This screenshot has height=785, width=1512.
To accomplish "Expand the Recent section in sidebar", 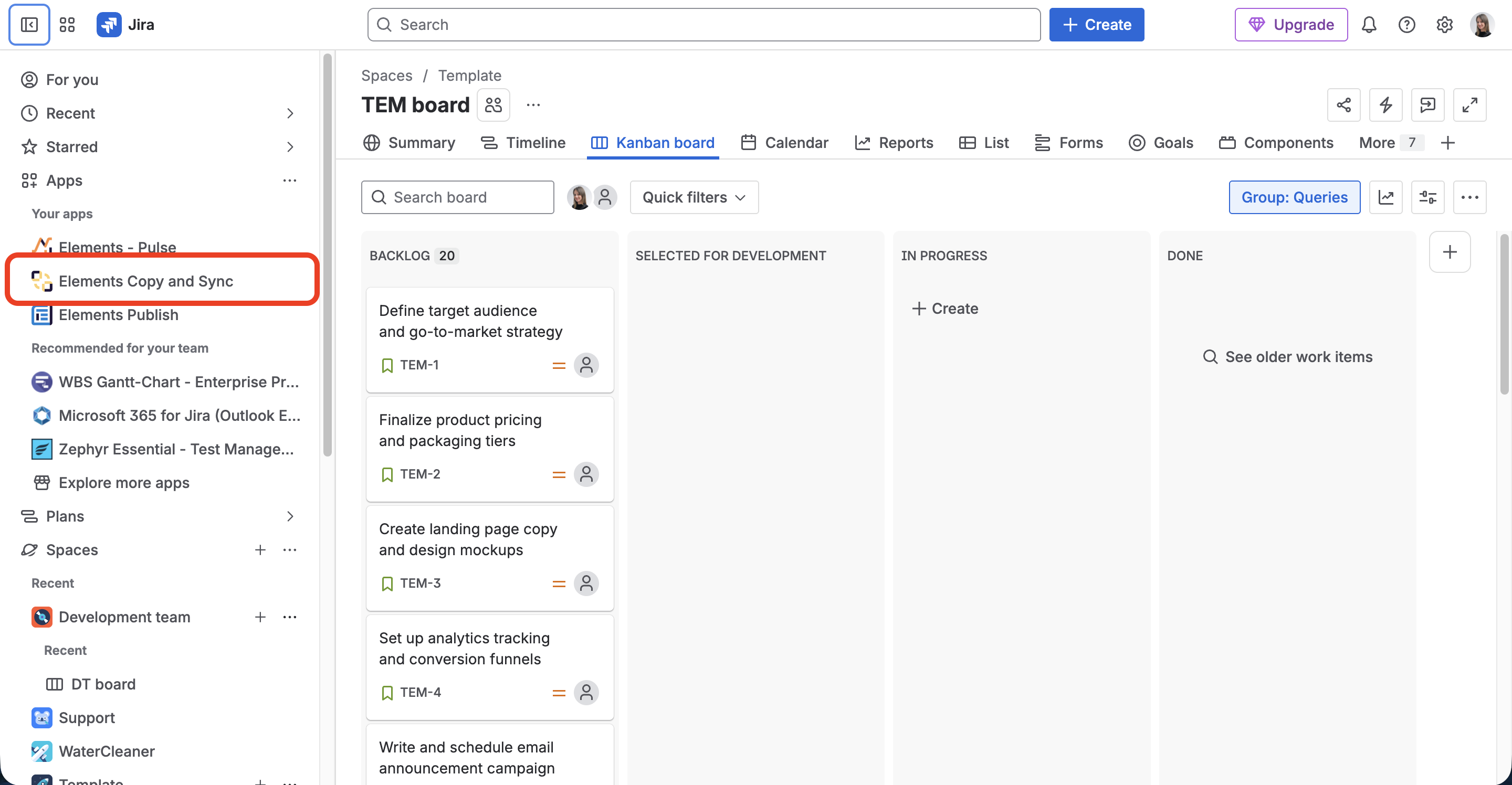I will tap(290, 113).
